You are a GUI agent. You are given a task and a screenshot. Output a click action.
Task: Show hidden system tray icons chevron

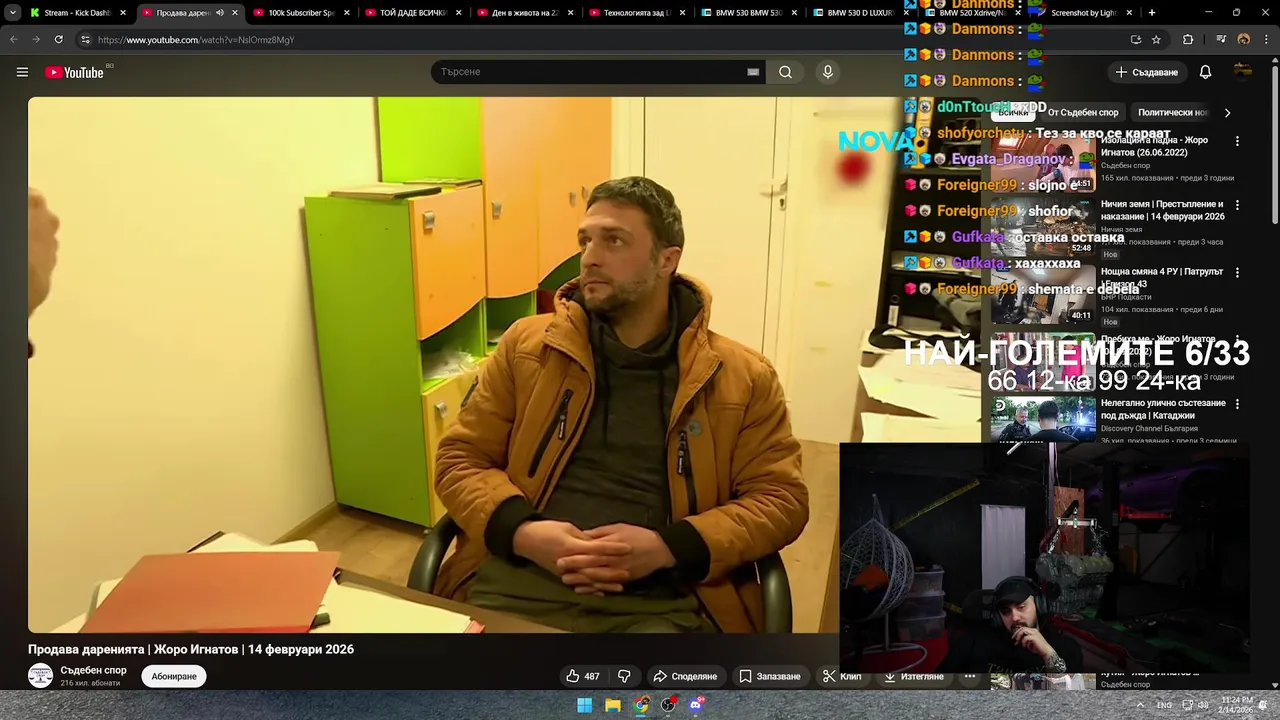click(x=1140, y=705)
